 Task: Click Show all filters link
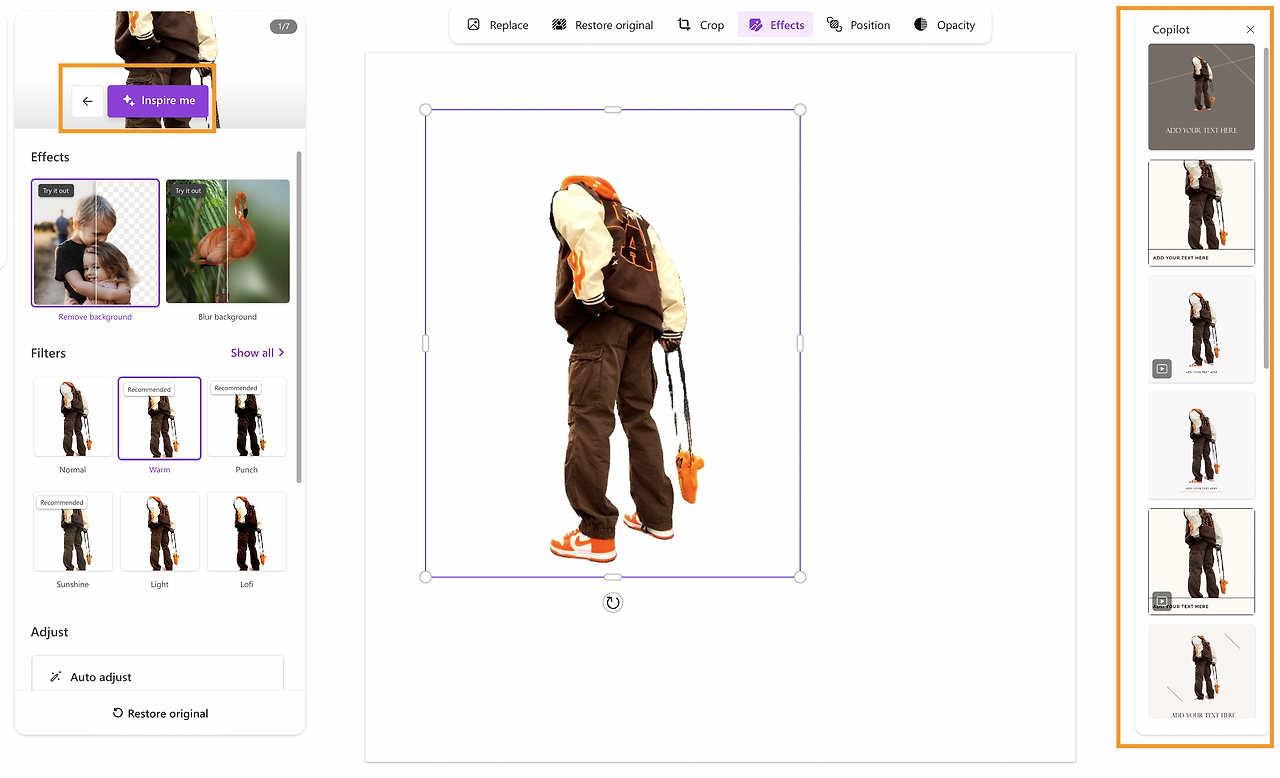[258, 353]
